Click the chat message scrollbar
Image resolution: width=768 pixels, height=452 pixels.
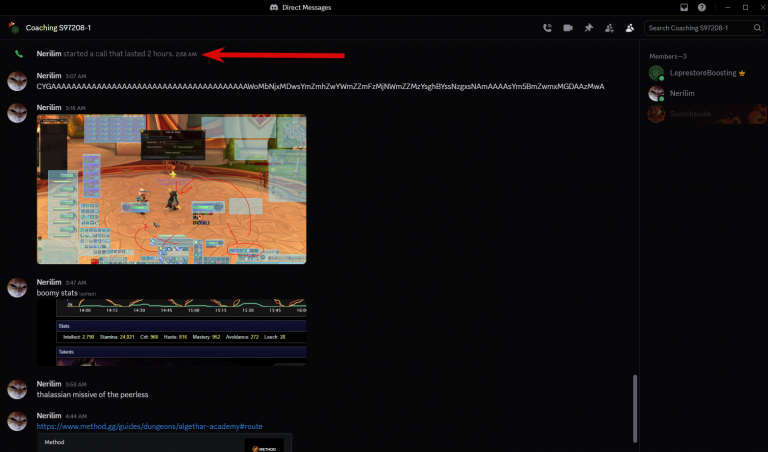(635, 408)
